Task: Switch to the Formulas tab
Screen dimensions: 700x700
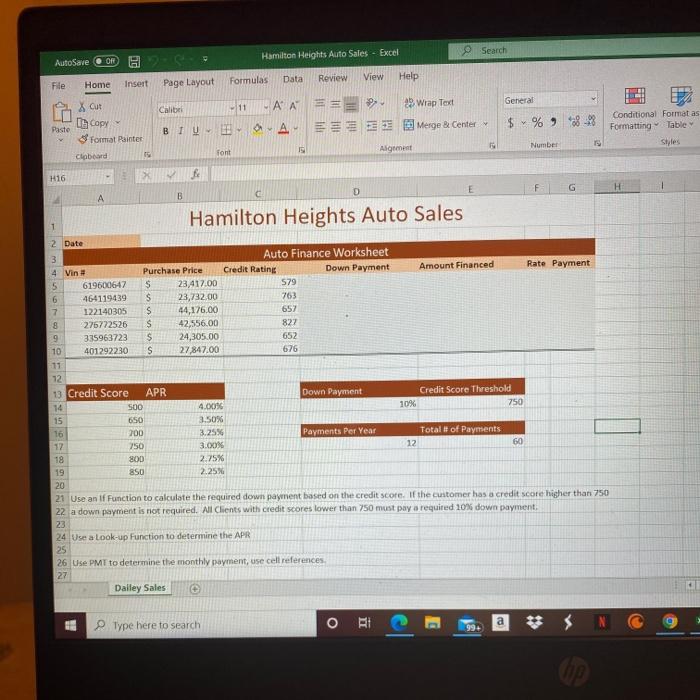Action: (249, 80)
